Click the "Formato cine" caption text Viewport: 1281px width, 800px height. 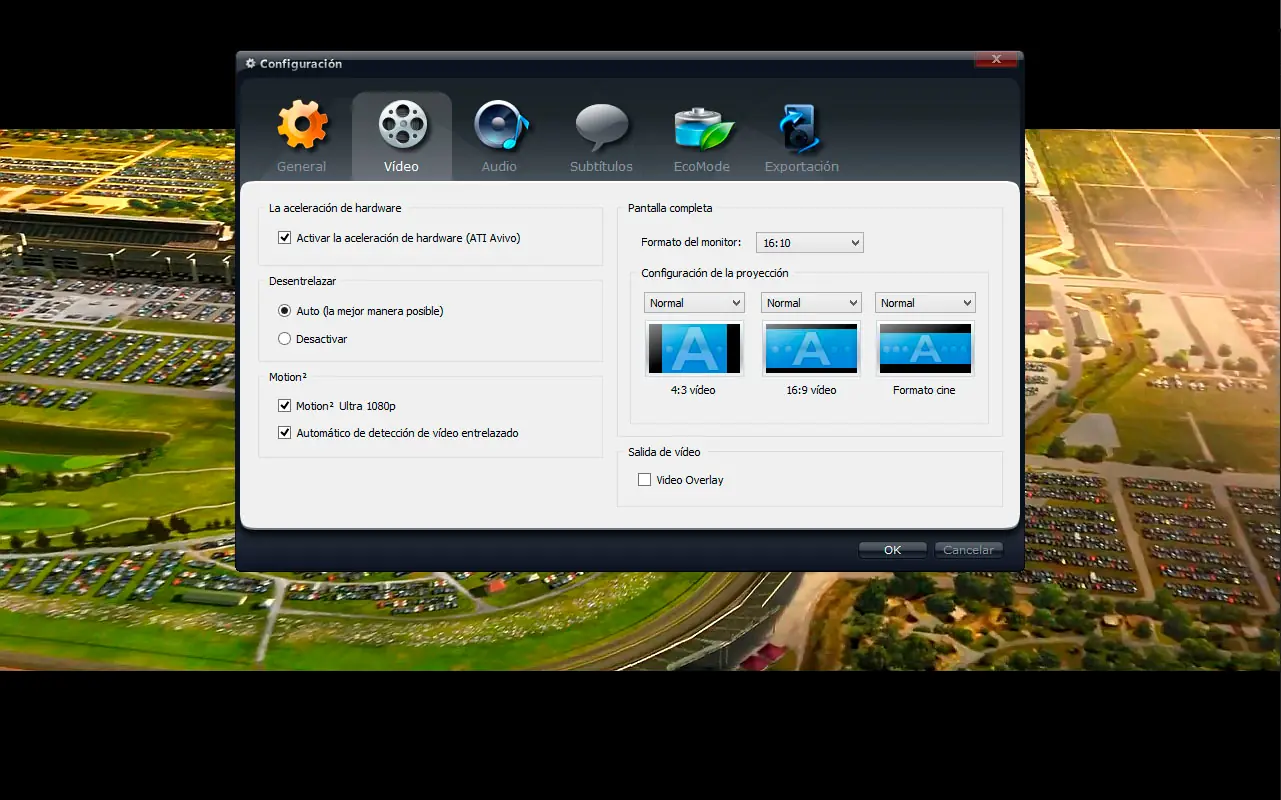click(924, 390)
